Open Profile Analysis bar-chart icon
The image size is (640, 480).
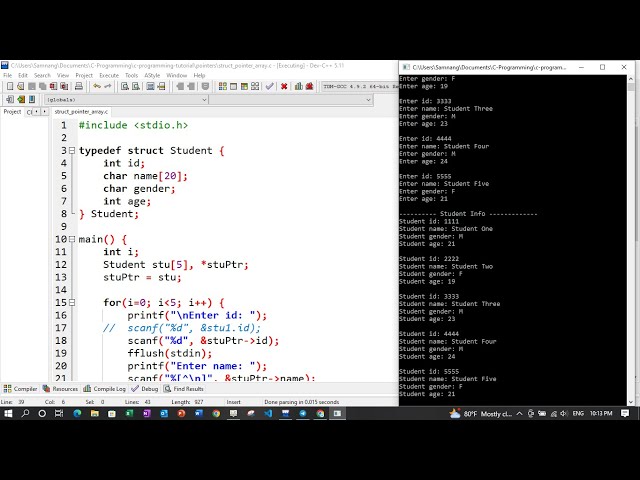click(x=299, y=86)
